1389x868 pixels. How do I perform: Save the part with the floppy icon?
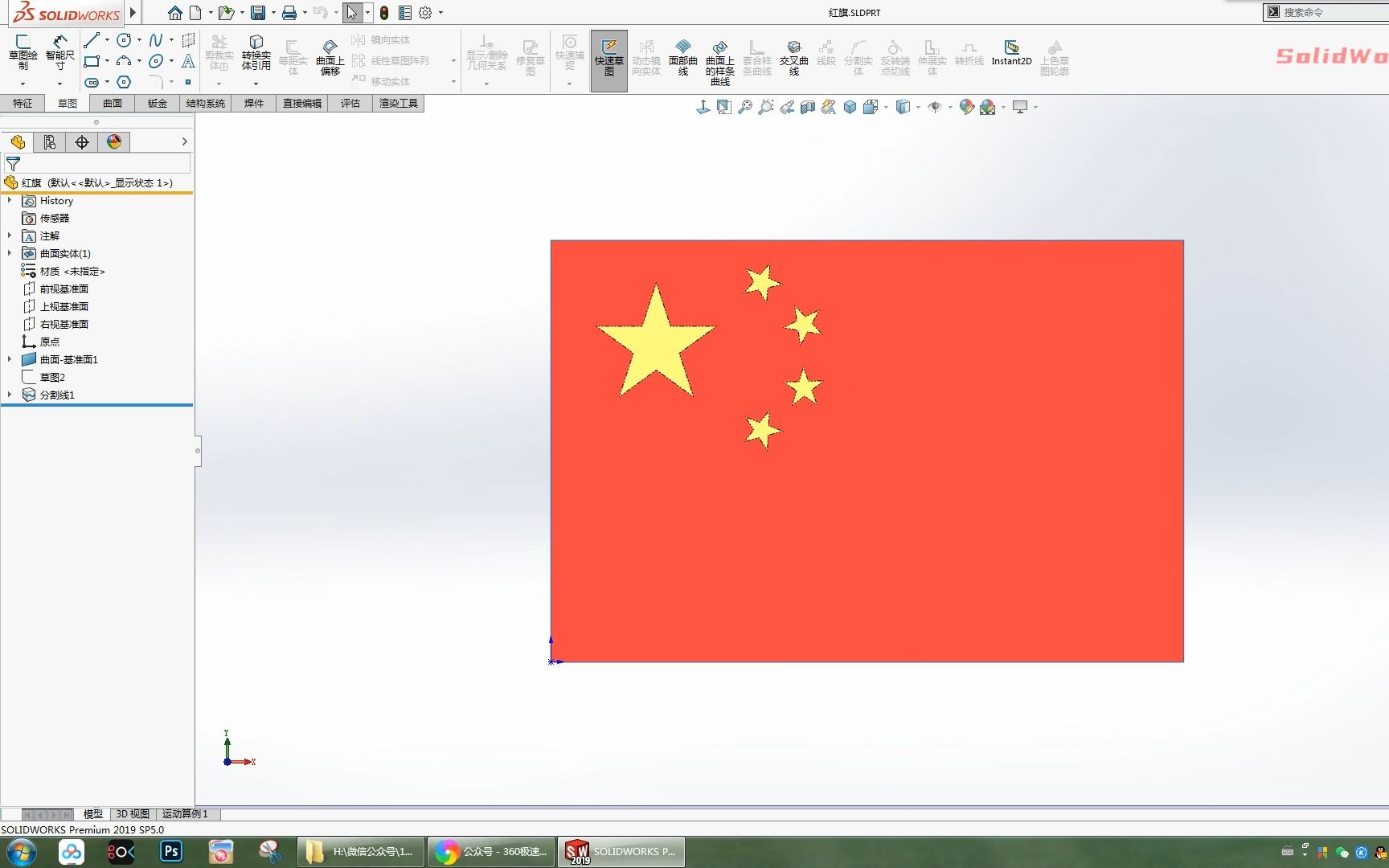pos(258,13)
